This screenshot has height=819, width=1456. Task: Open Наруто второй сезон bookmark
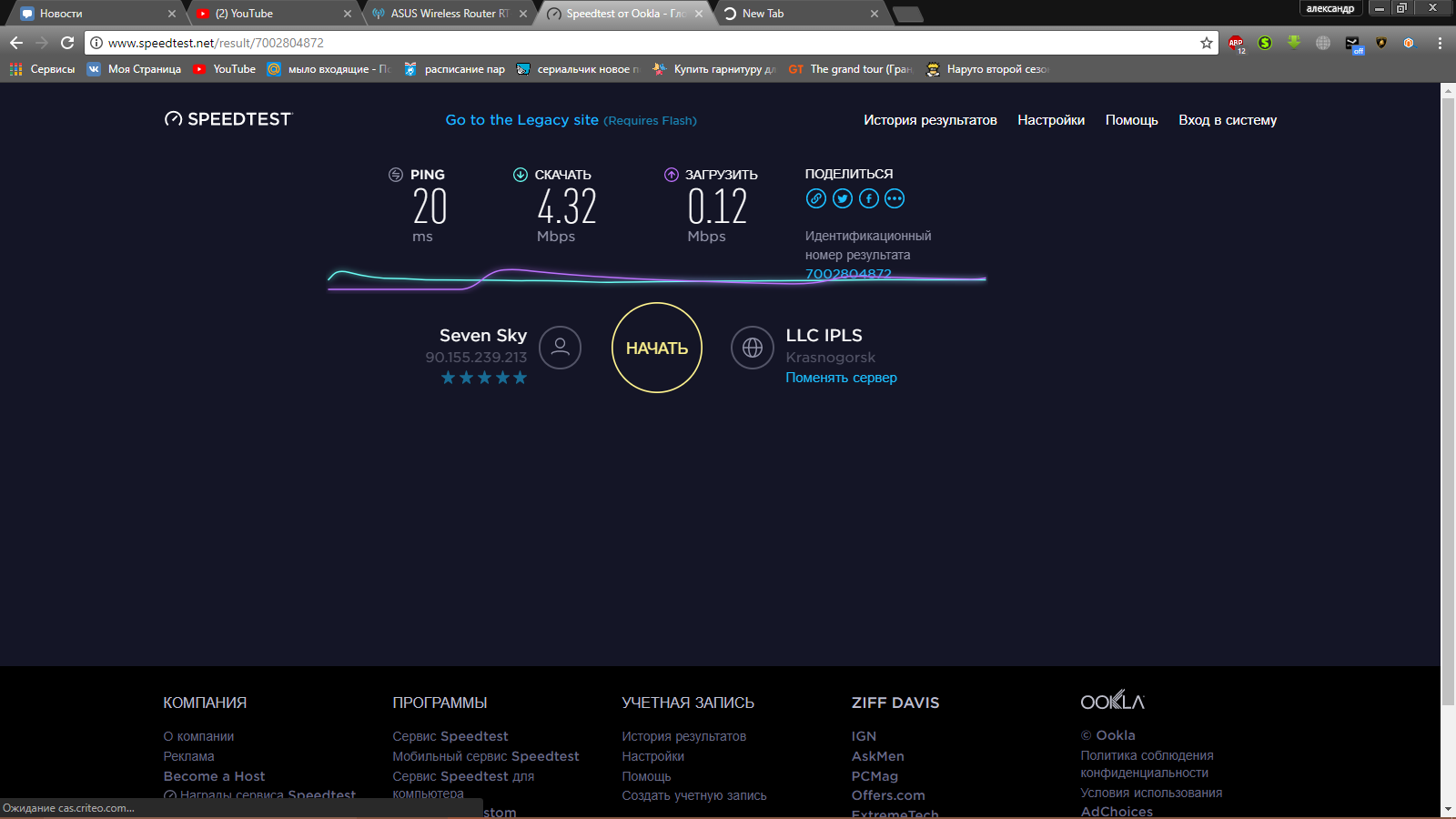pos(987,69)
